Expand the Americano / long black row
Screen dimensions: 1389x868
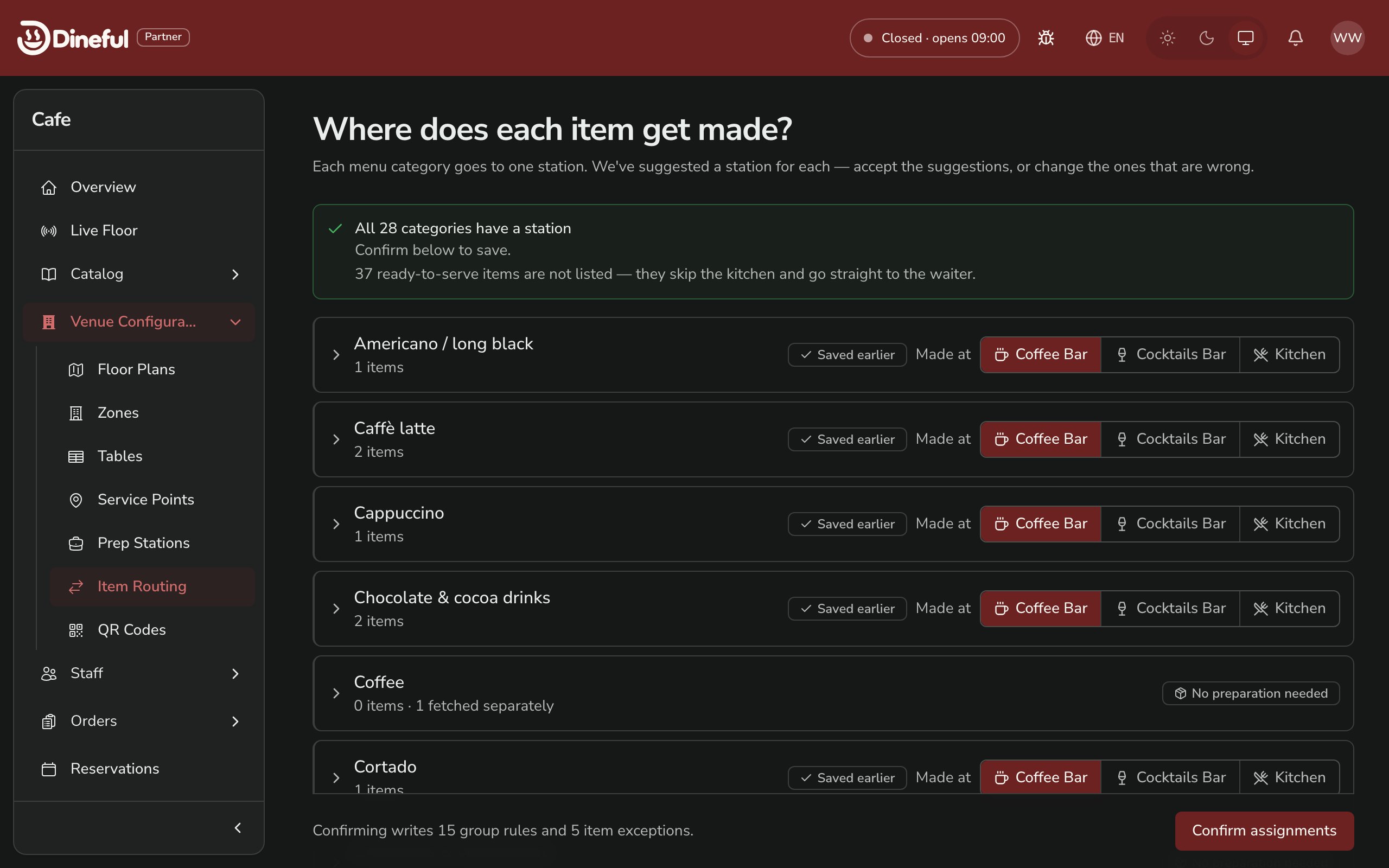coord(336,355)
